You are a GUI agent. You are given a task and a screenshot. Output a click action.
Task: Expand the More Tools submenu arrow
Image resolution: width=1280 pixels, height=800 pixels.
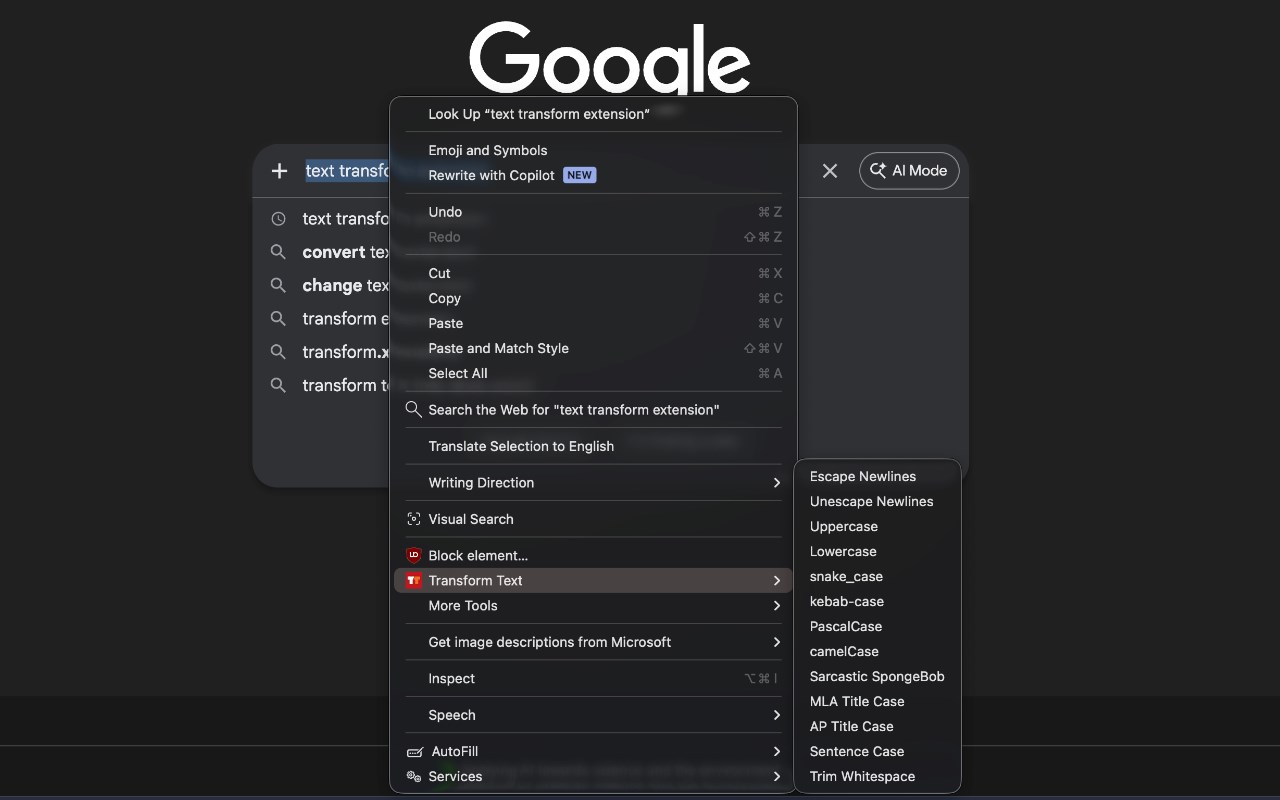point(777,606)
